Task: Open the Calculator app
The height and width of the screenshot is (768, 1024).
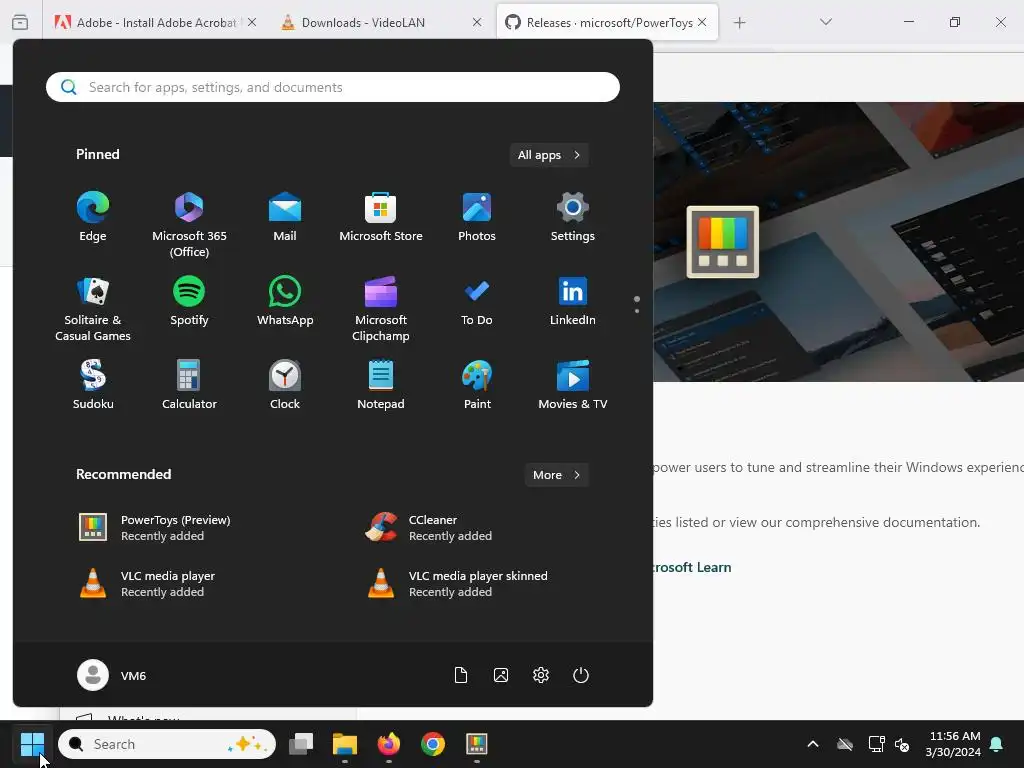Action: tap(189, 385)
